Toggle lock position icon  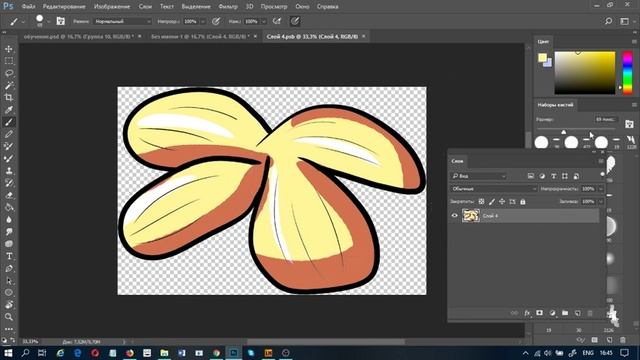502,202
